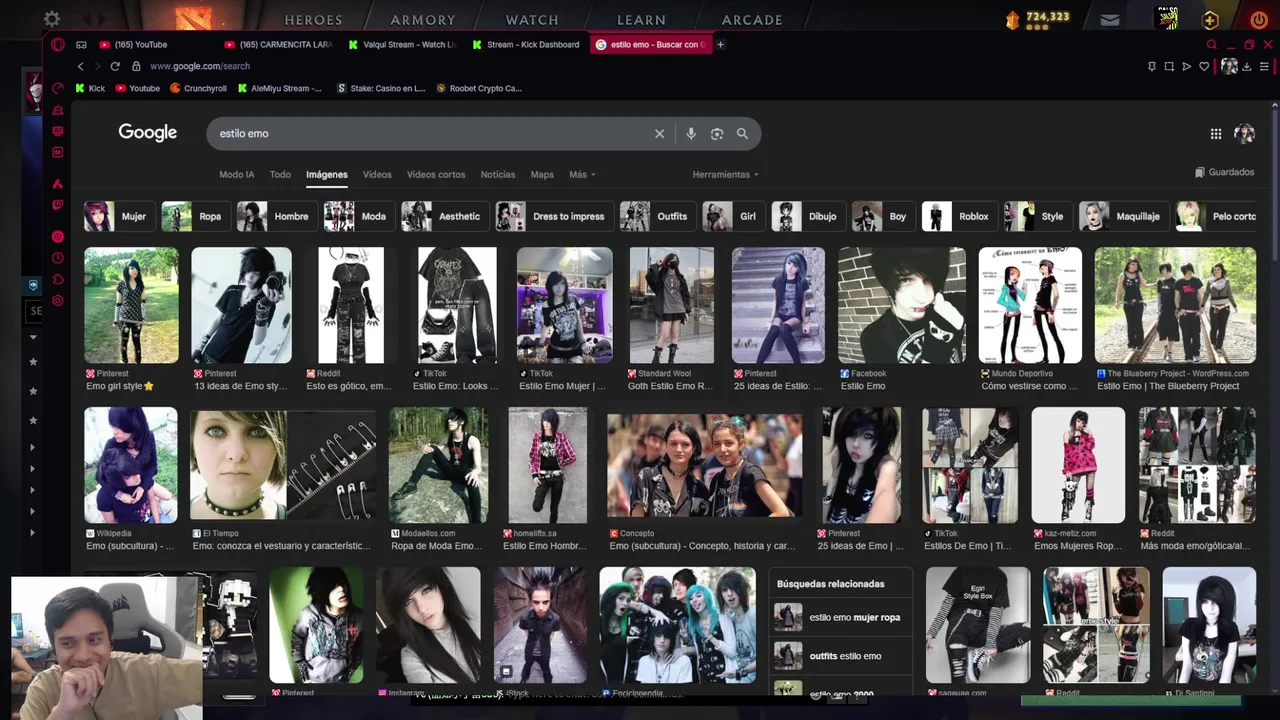Filter images by Aesthetic chip
The height and width of the screenshot is (720, 1280).
[x=443, y=216]
